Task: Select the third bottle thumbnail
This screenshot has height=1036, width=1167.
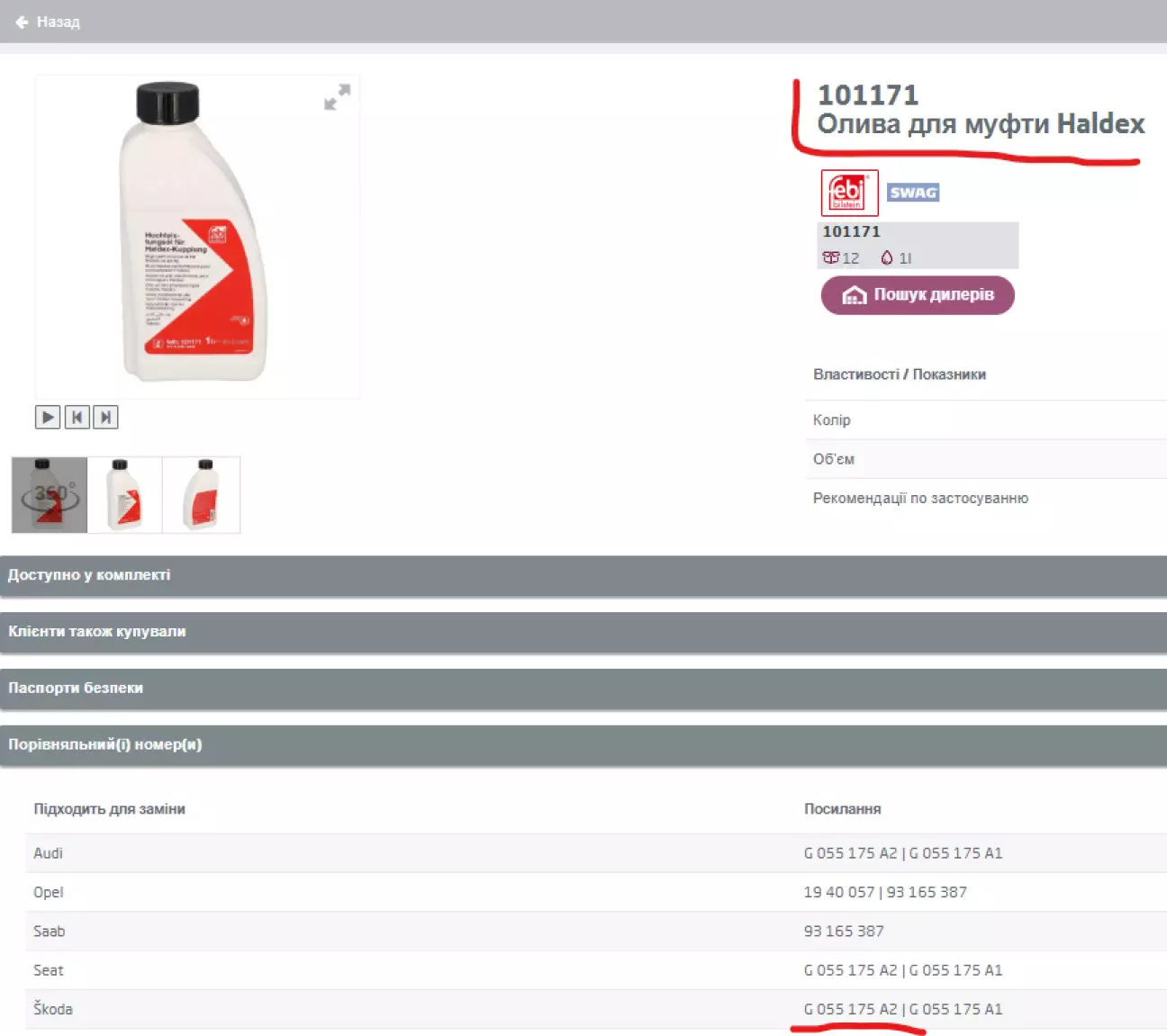Action: 202,495
